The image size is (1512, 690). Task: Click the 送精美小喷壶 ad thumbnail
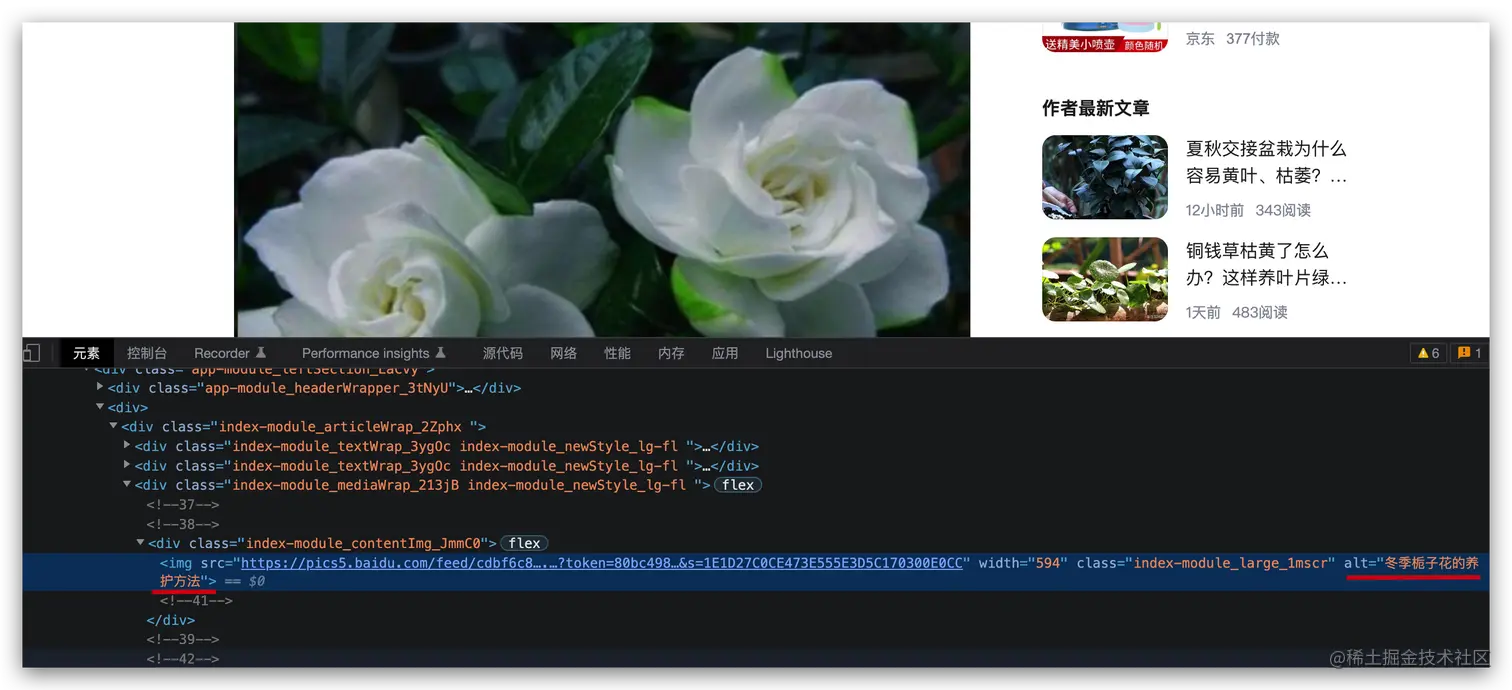1105,37
